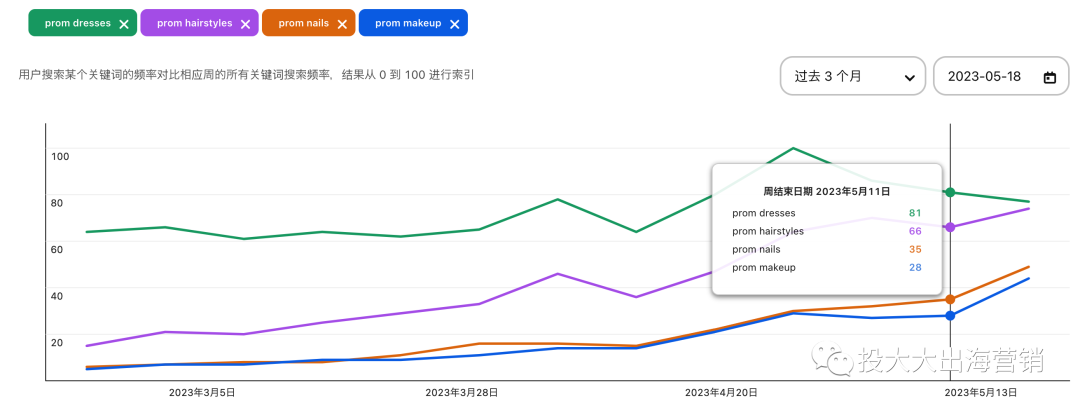
Task: Click the 2023年4月20日 x-axis label
Action: tap(720, 393)
